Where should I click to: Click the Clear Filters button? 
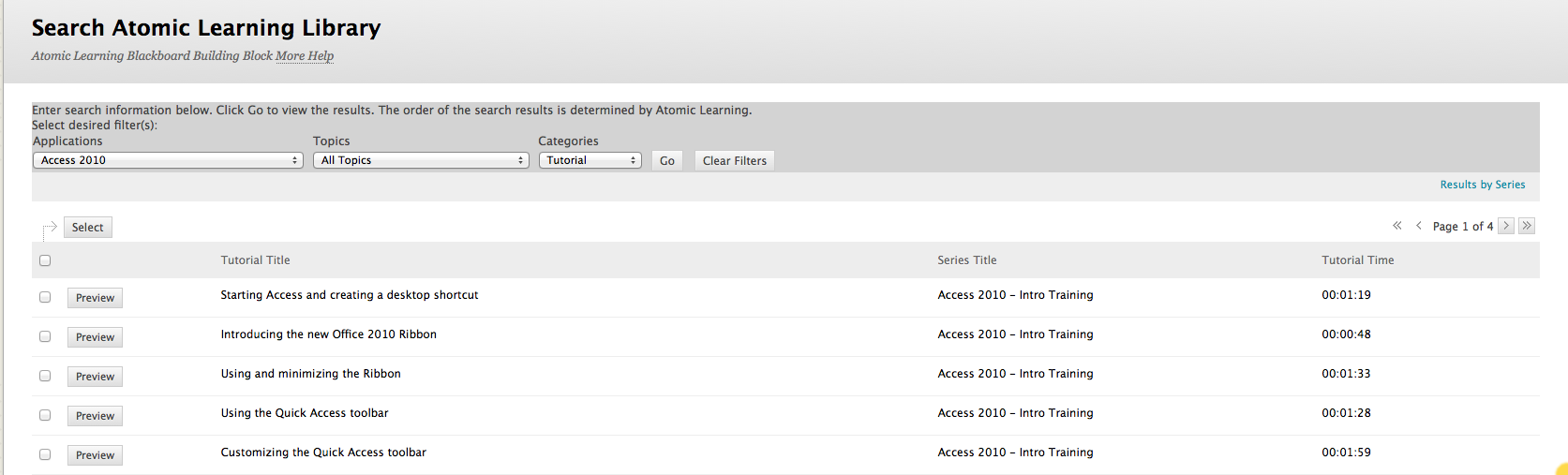[735, 161]
